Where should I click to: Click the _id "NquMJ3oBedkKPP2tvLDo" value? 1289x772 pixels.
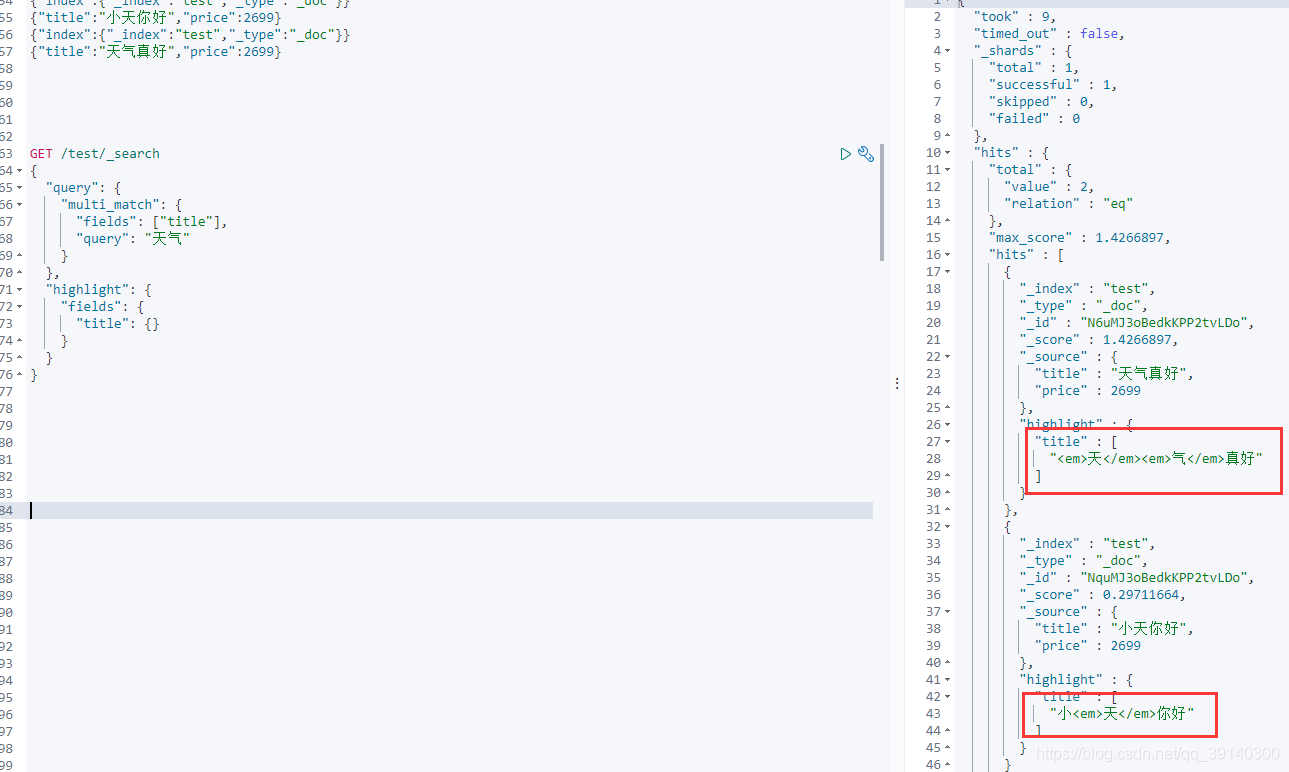click(x=1165, y=578)
